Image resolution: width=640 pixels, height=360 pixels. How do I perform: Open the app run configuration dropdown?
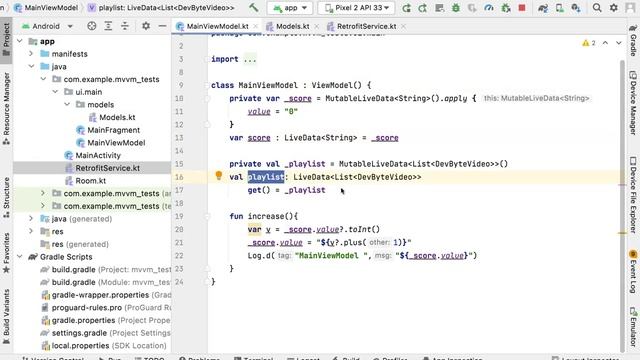(x=290, y=8)
